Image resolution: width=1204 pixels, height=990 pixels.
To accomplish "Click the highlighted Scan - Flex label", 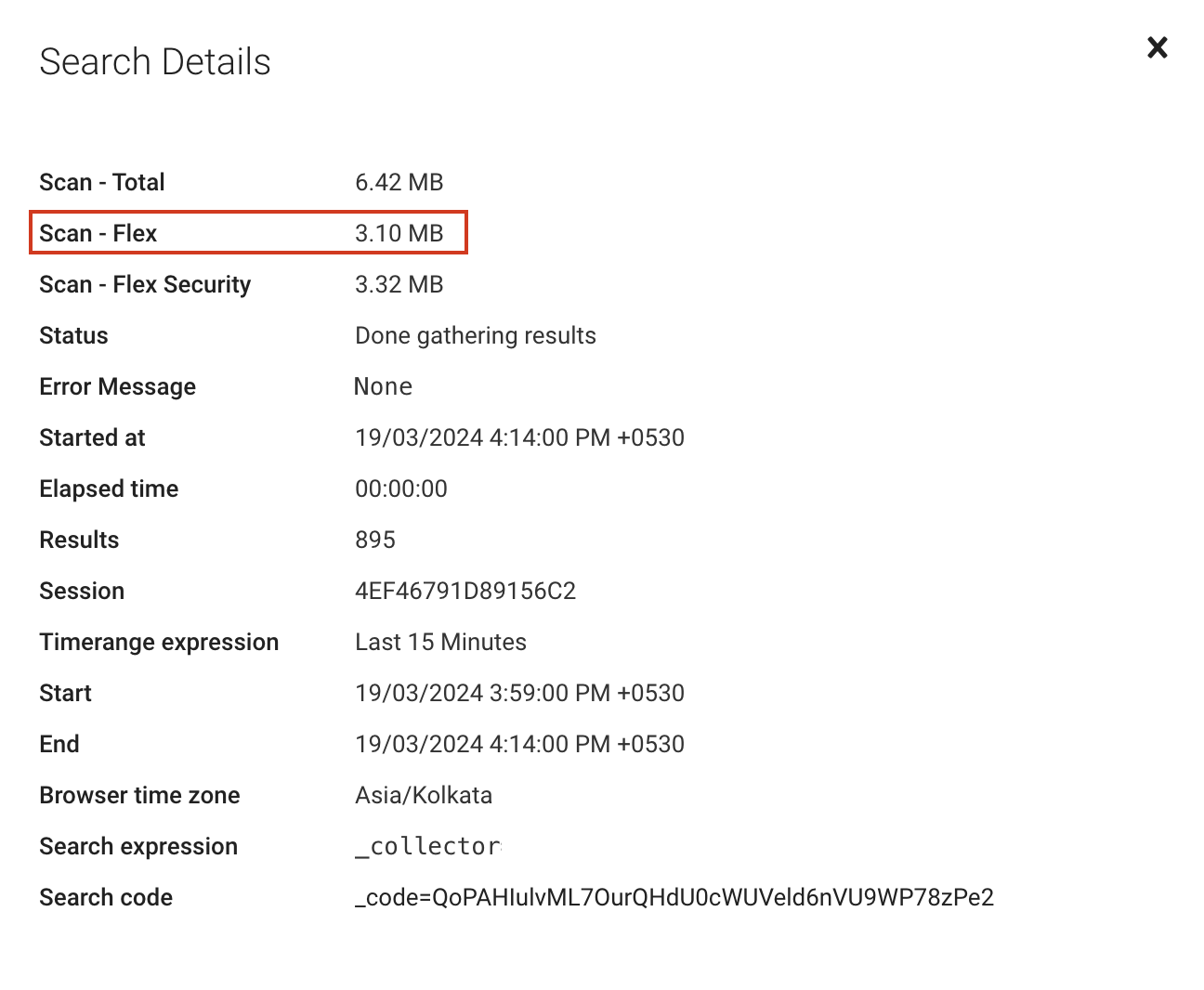I will [98, 233].
